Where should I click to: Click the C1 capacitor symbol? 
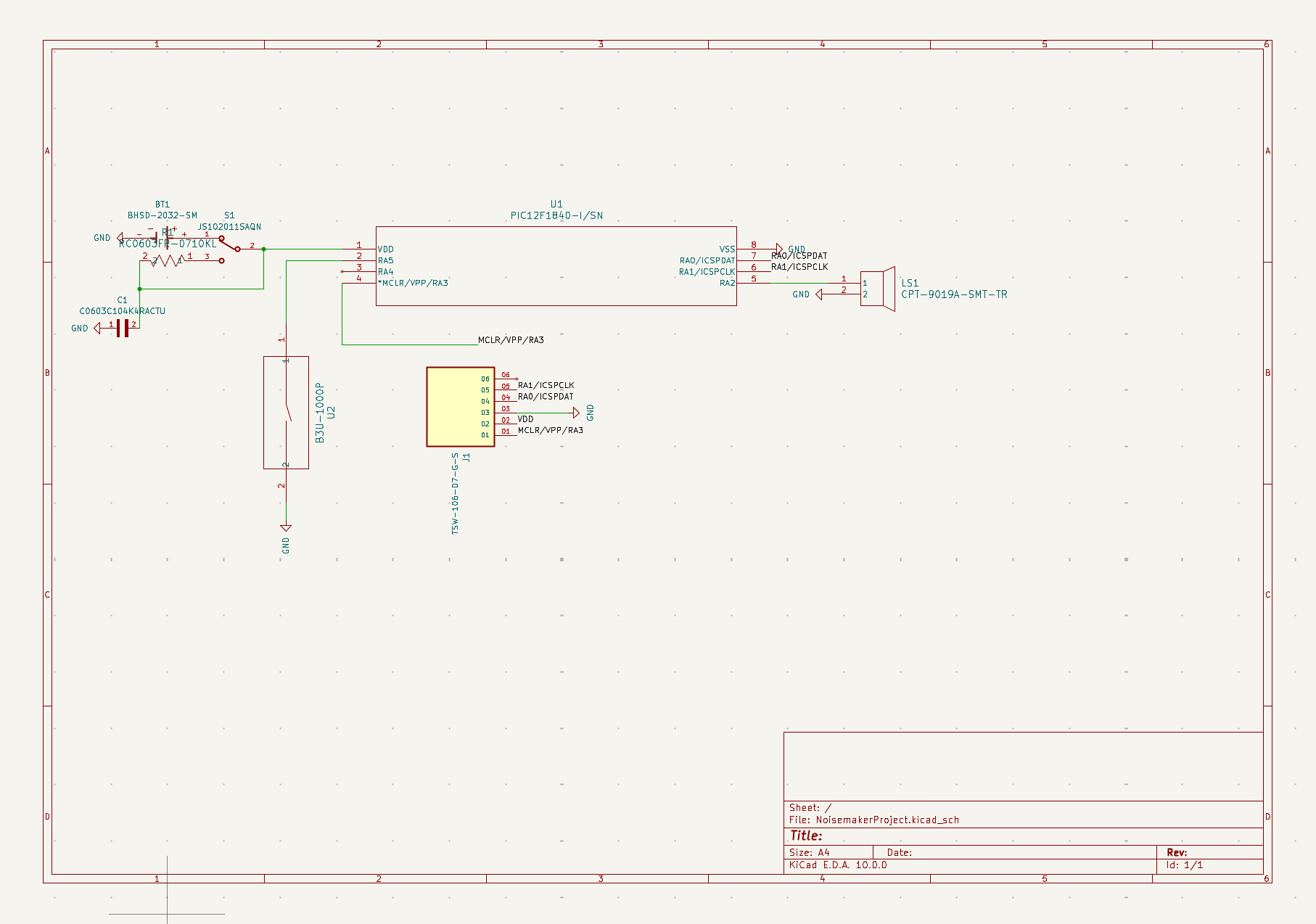(123, 328)
